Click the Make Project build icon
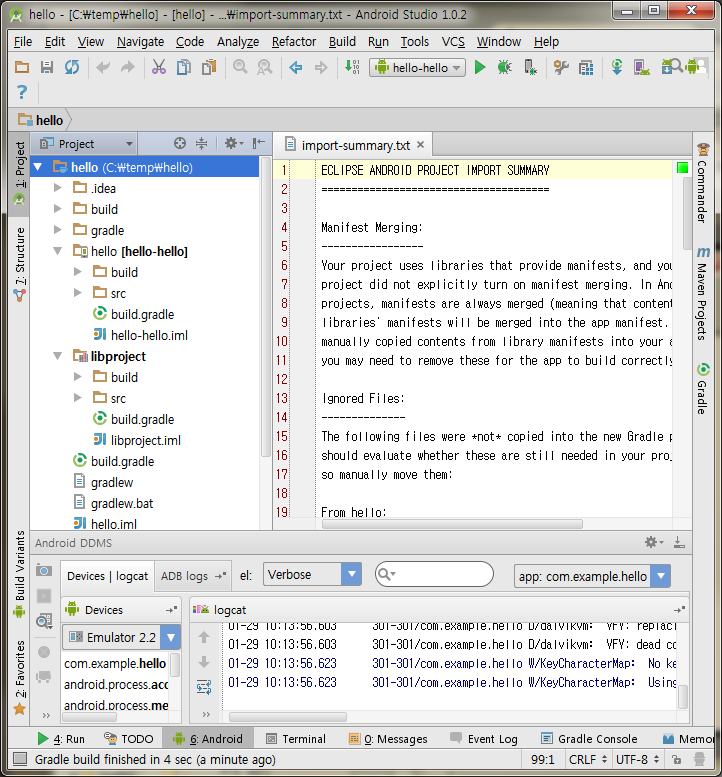This screenshot has height=777, width=722. 352,67
